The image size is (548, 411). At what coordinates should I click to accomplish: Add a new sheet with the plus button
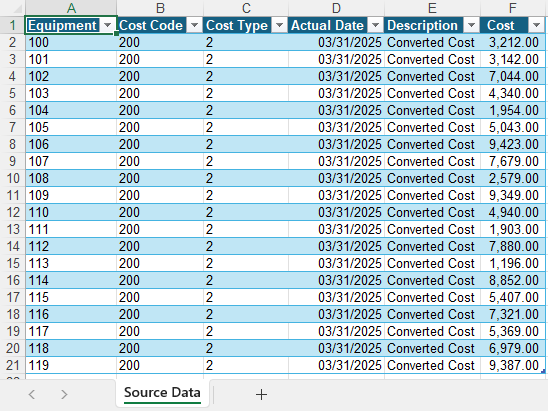tap(261, 394)
